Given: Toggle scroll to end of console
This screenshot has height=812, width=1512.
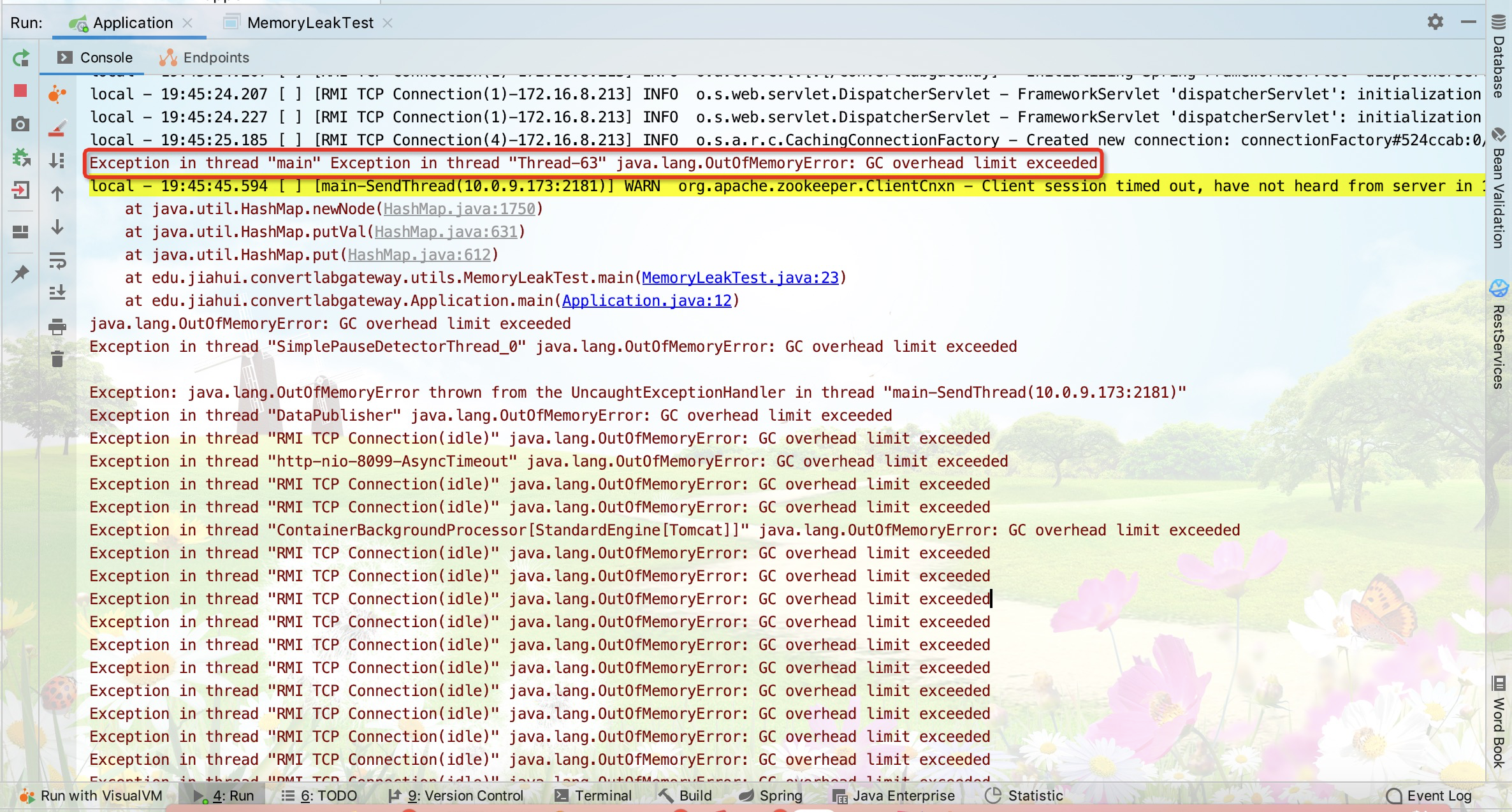Looking at the screenshot, I should [x=57, y=293].
